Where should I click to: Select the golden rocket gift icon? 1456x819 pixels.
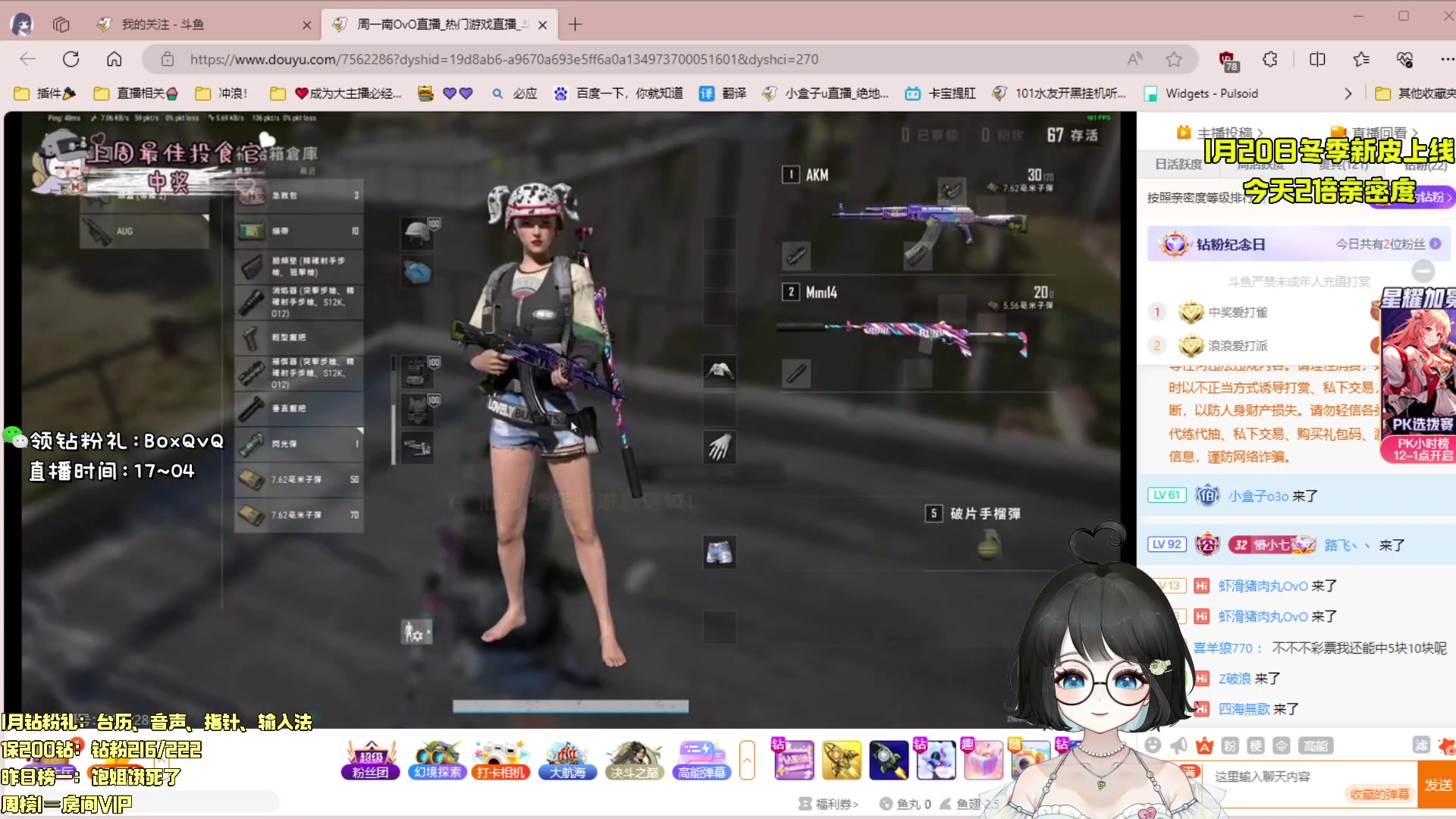(842, 759)
